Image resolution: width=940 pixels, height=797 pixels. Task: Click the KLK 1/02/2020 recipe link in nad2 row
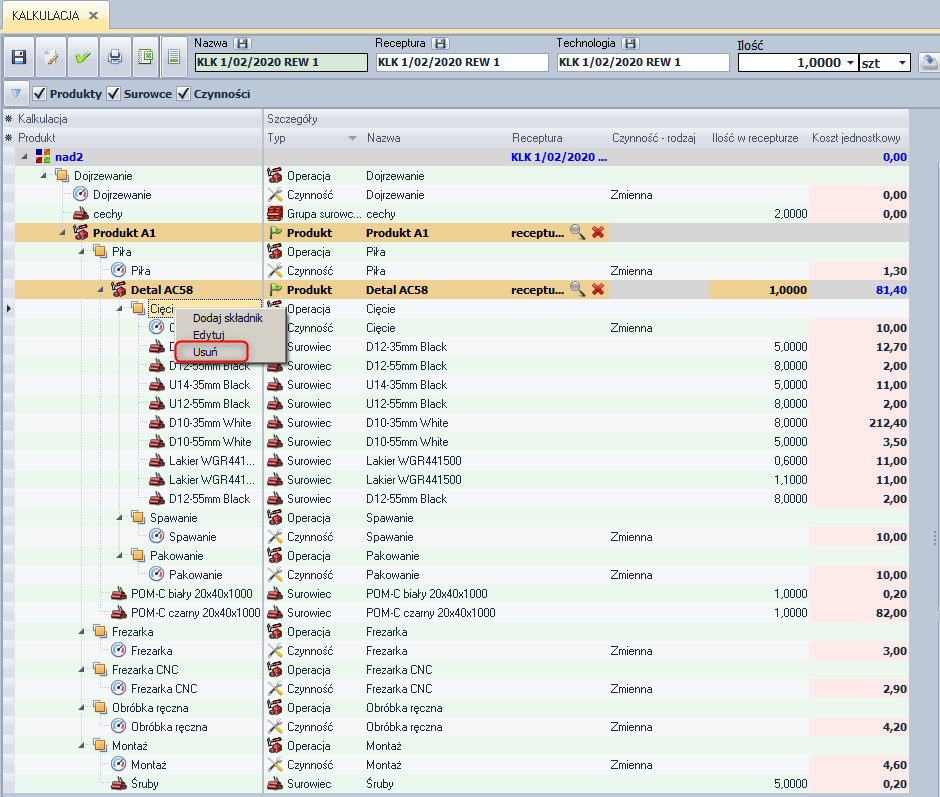tap(559, 157)
